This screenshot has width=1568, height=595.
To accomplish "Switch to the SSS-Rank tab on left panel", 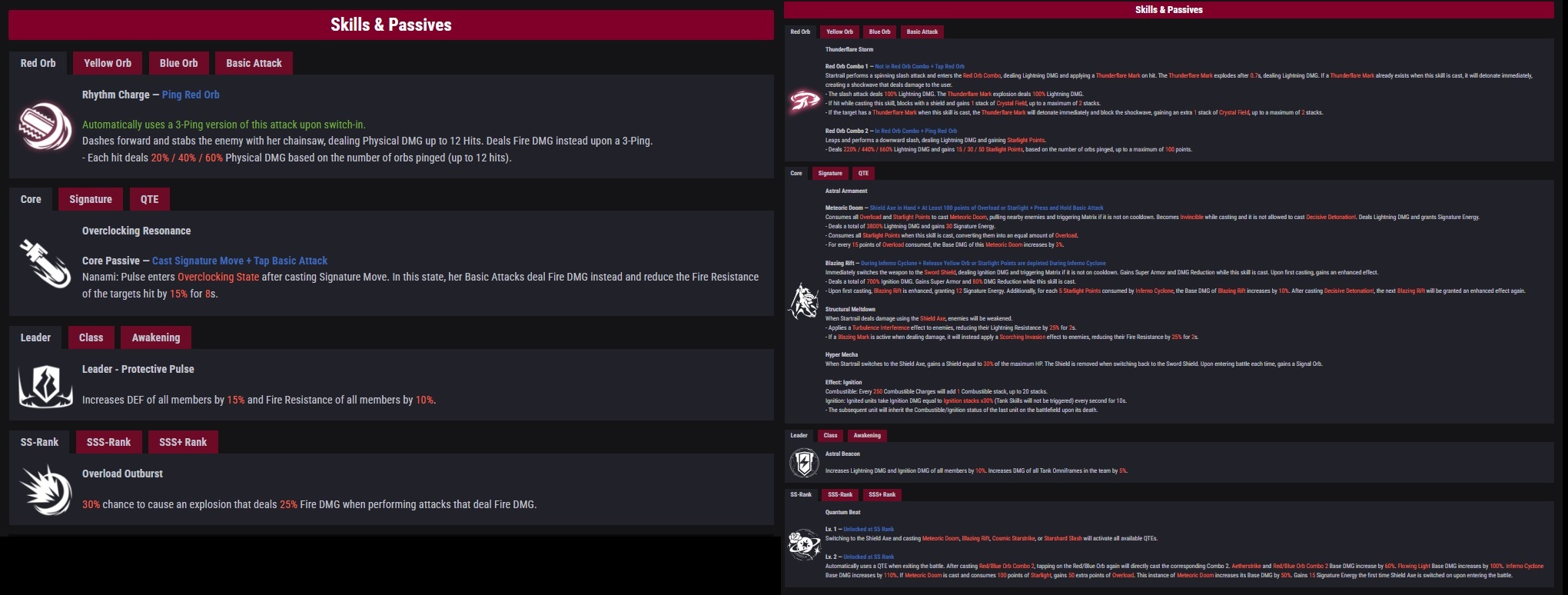I will pyautogui.click(x=108, y=442).
